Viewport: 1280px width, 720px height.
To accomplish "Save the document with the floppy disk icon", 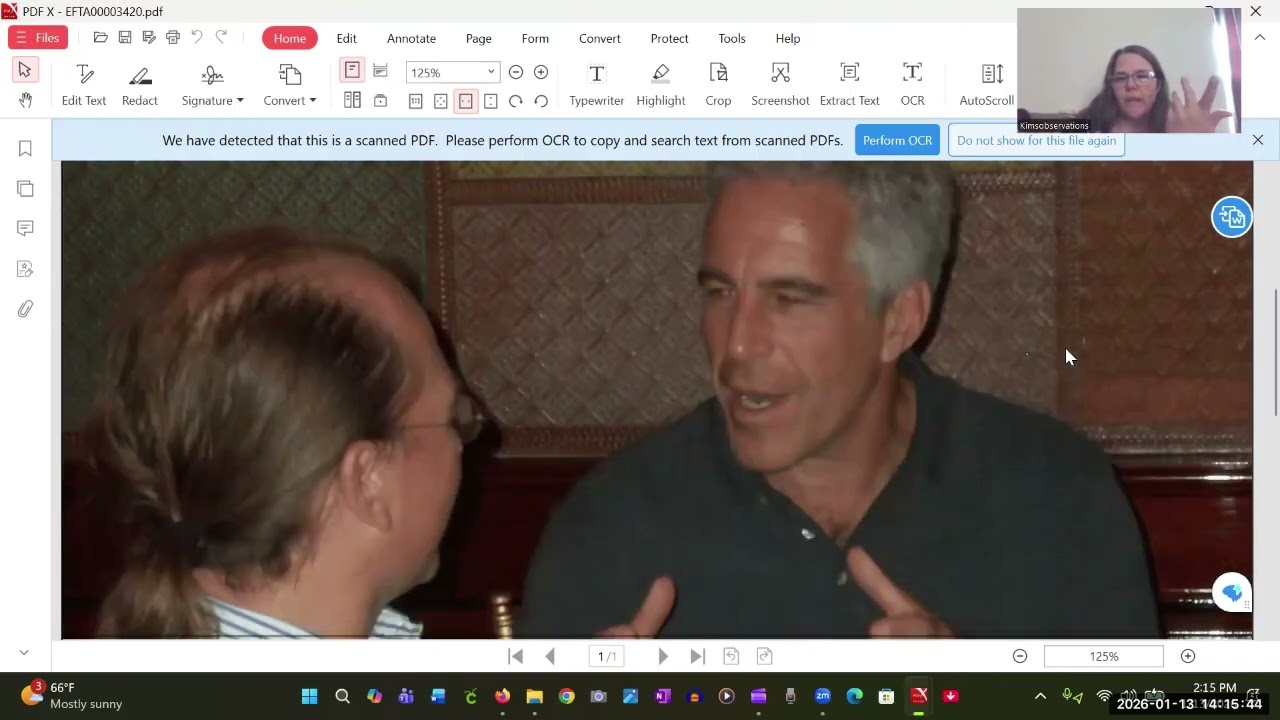I will point(125,38).
